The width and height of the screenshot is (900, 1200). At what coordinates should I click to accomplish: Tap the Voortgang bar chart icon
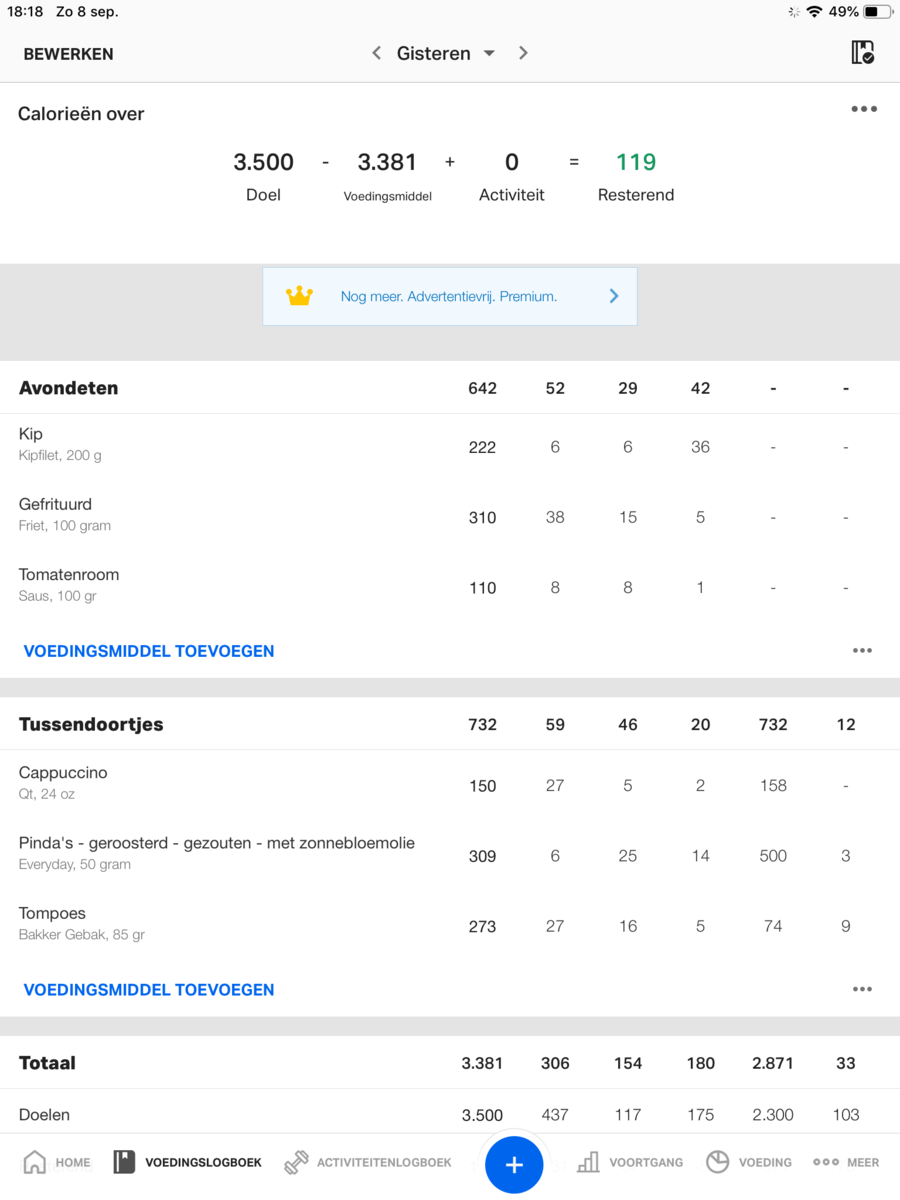589,1162
